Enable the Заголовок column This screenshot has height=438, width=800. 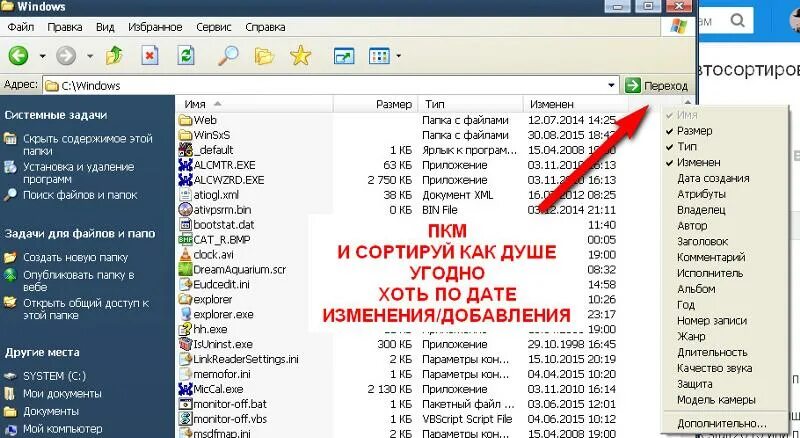[724, 241]
